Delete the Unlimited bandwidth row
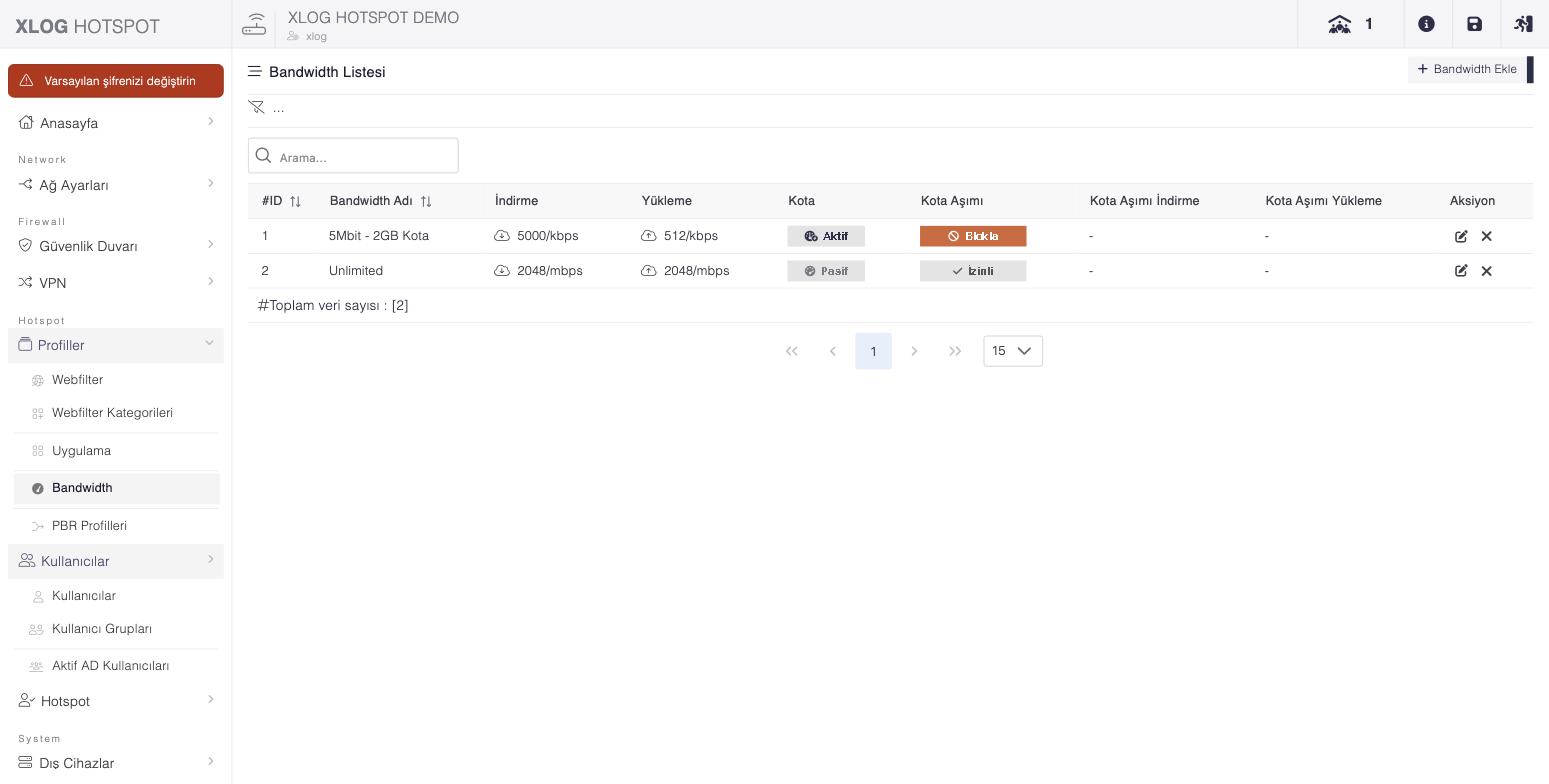Screen dimensions: 1549x784 (x=1486, y=271)
